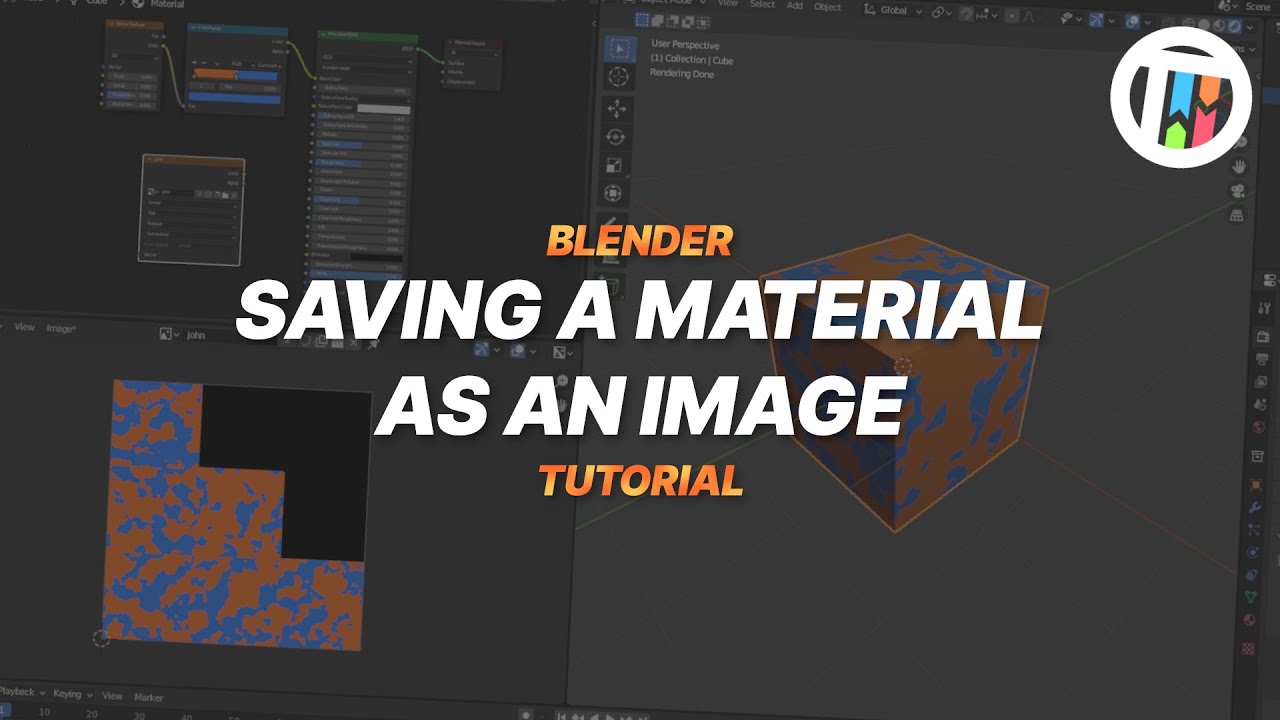Select the Move tool in viewport toolbar
Image resolution: width=1280 pixels, height=720 pixels.
[616, 109]
